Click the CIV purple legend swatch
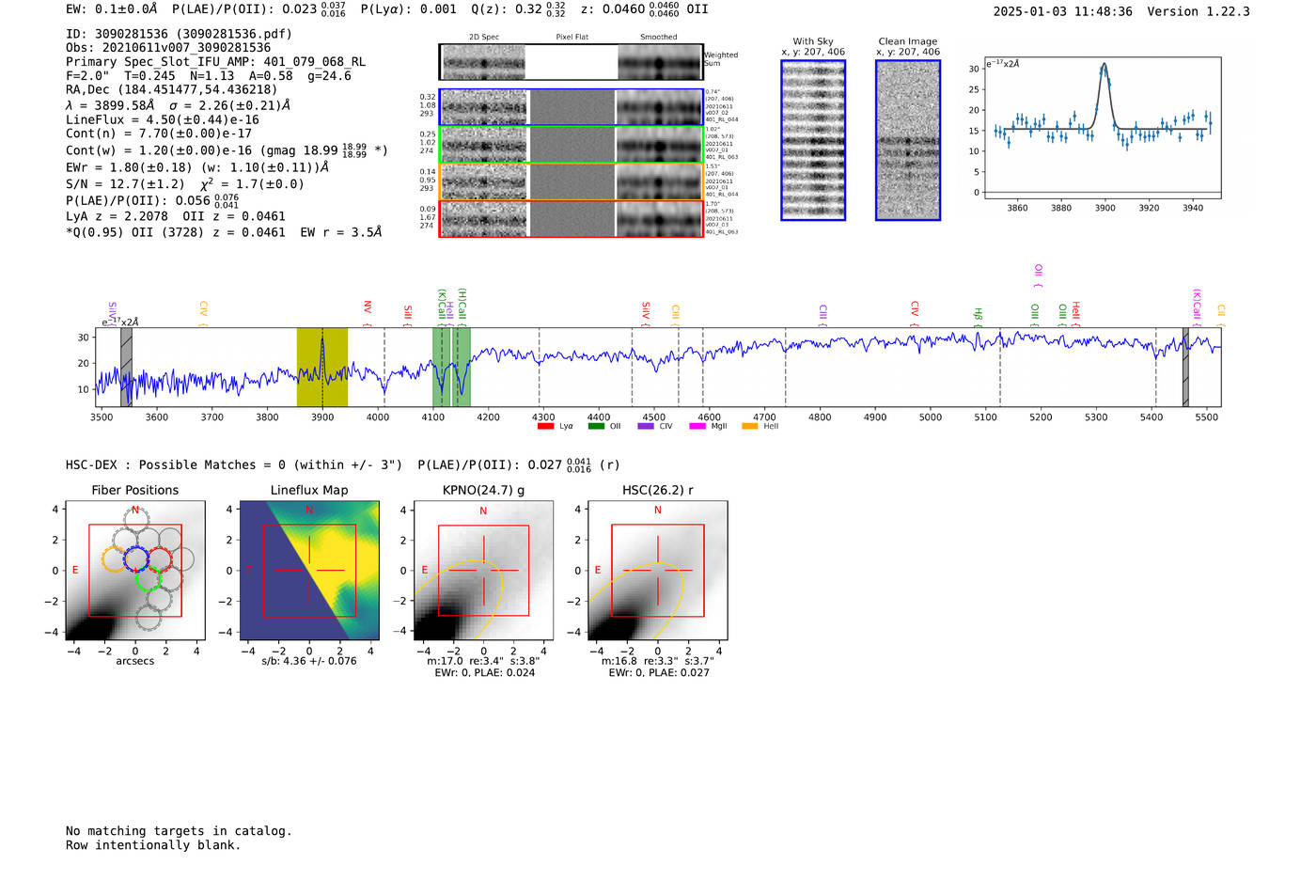The width and height of the screenshot is (1316, 896). click(646, 426)
